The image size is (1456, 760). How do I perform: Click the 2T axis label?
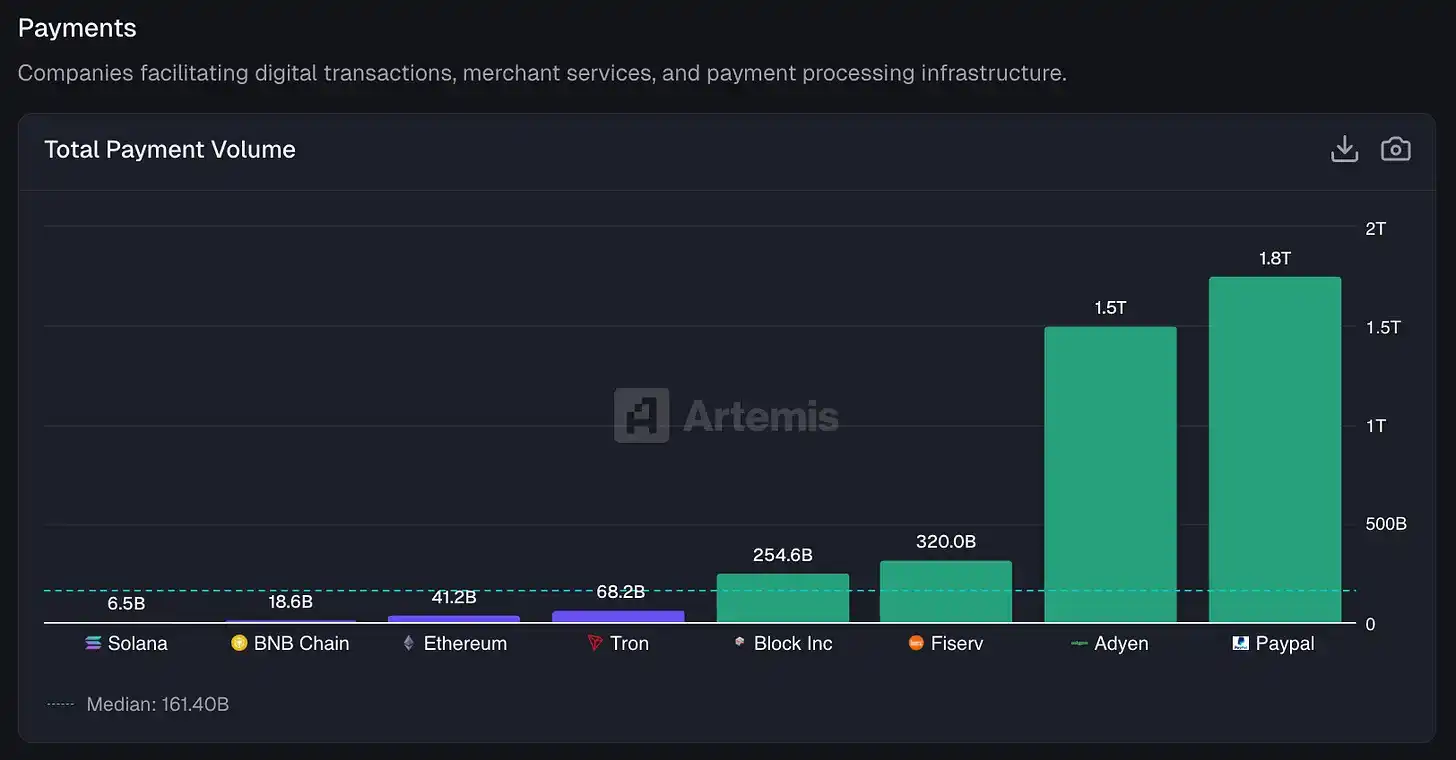pyautogui.click(x=1375, y=228)
